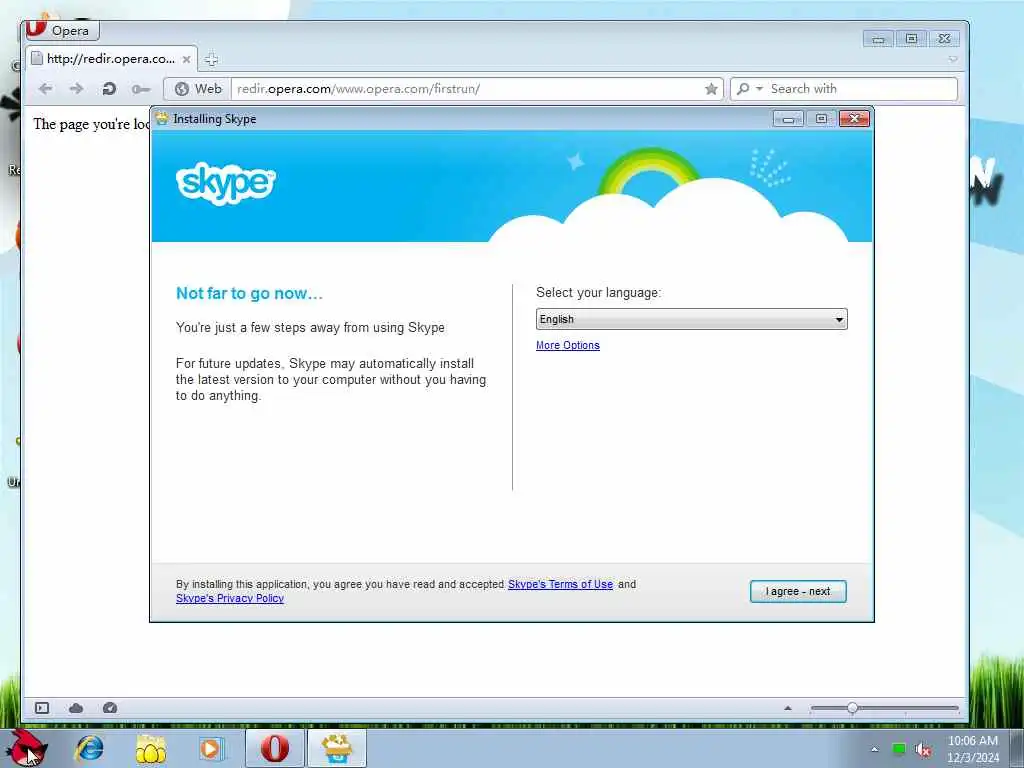Open the Opera password wand key icon
This screenshot has width=1024, height=768.
pos(140,89)
